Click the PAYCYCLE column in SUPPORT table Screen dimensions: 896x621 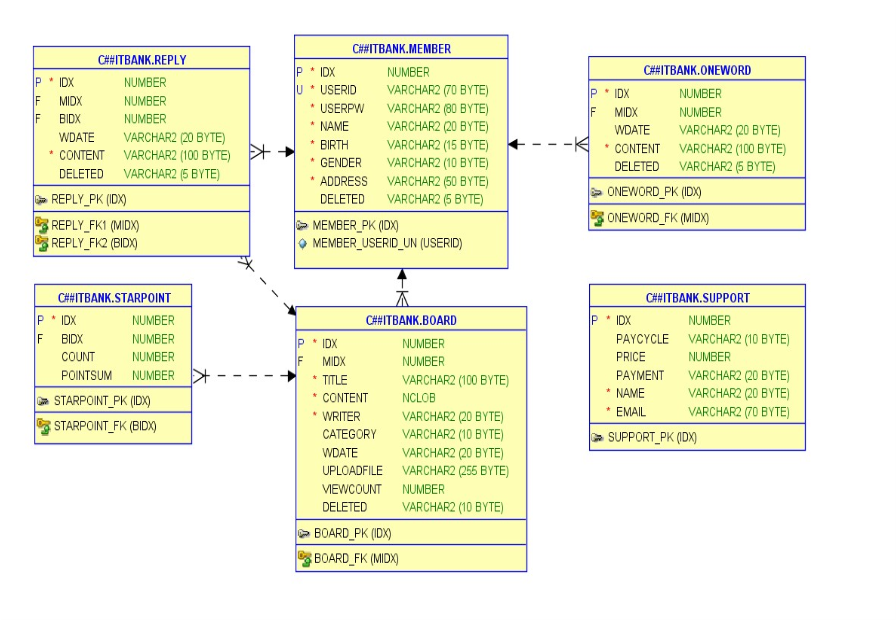[x=642, y=339]
